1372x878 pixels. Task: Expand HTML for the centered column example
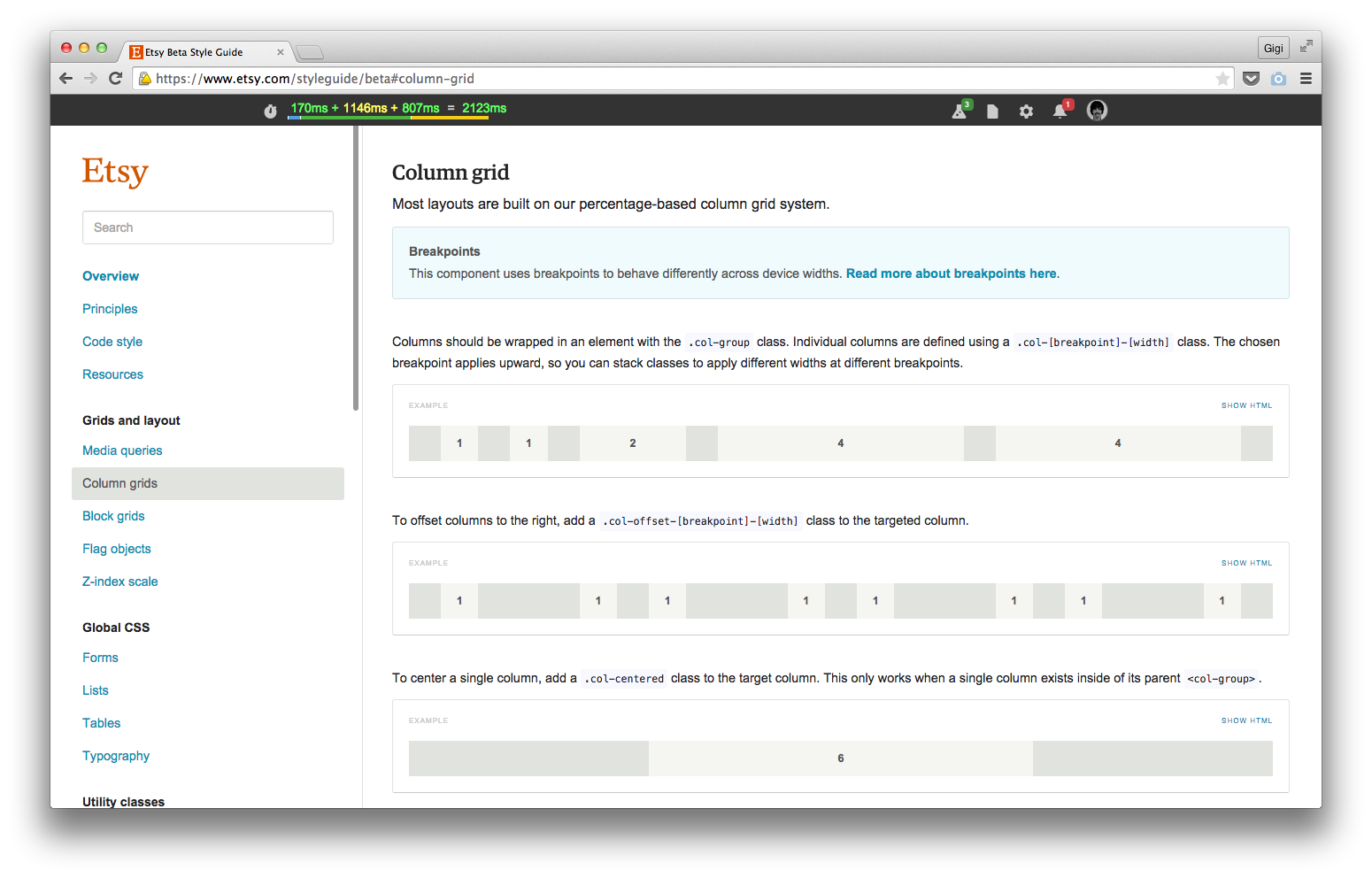click(1246, 720)
